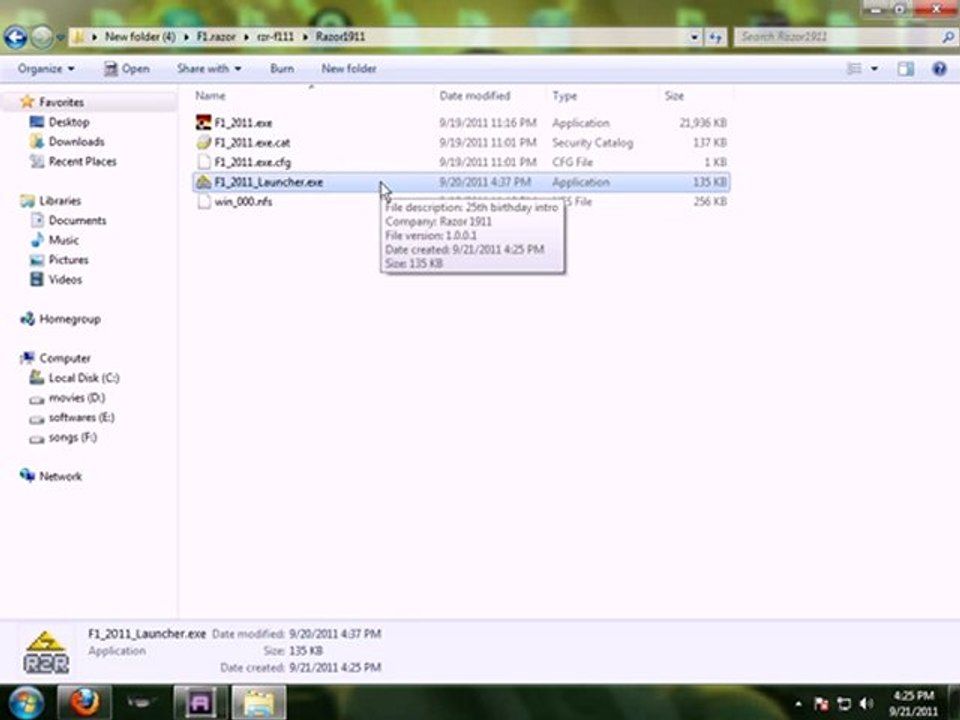The image size is (960, 720).
Task: Select the F1_2011.exe.cfg file icon
Action: (203, 162)
